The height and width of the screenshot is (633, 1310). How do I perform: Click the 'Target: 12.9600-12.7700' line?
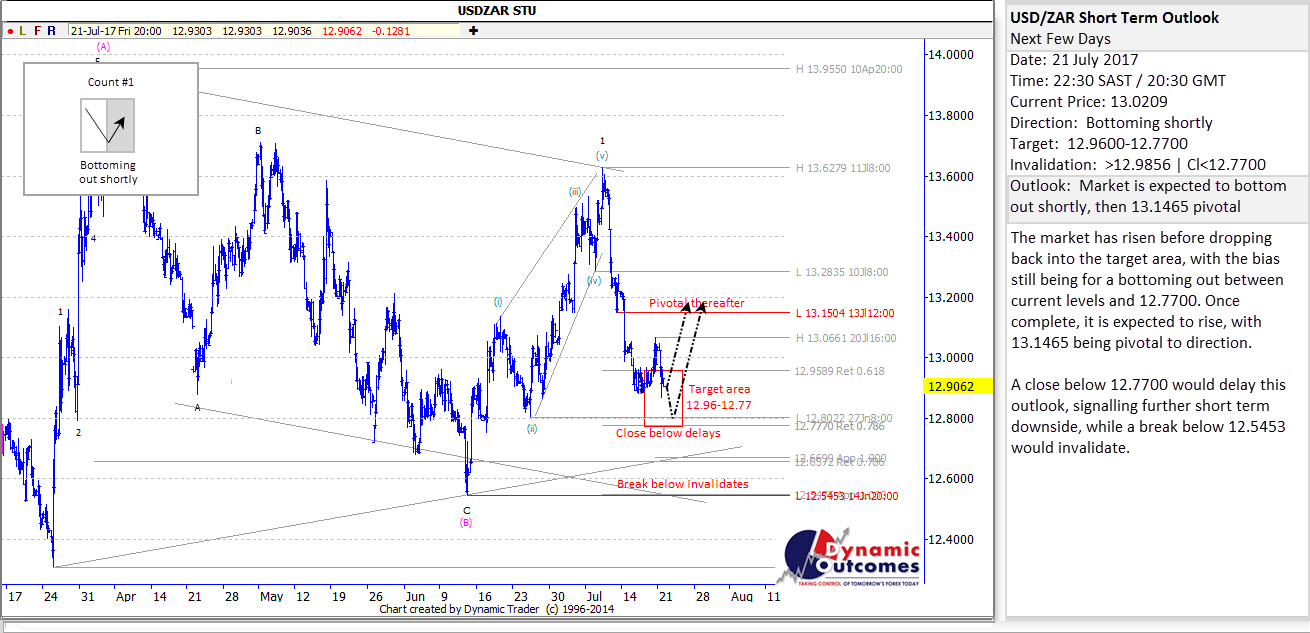tap(1099, 144)
